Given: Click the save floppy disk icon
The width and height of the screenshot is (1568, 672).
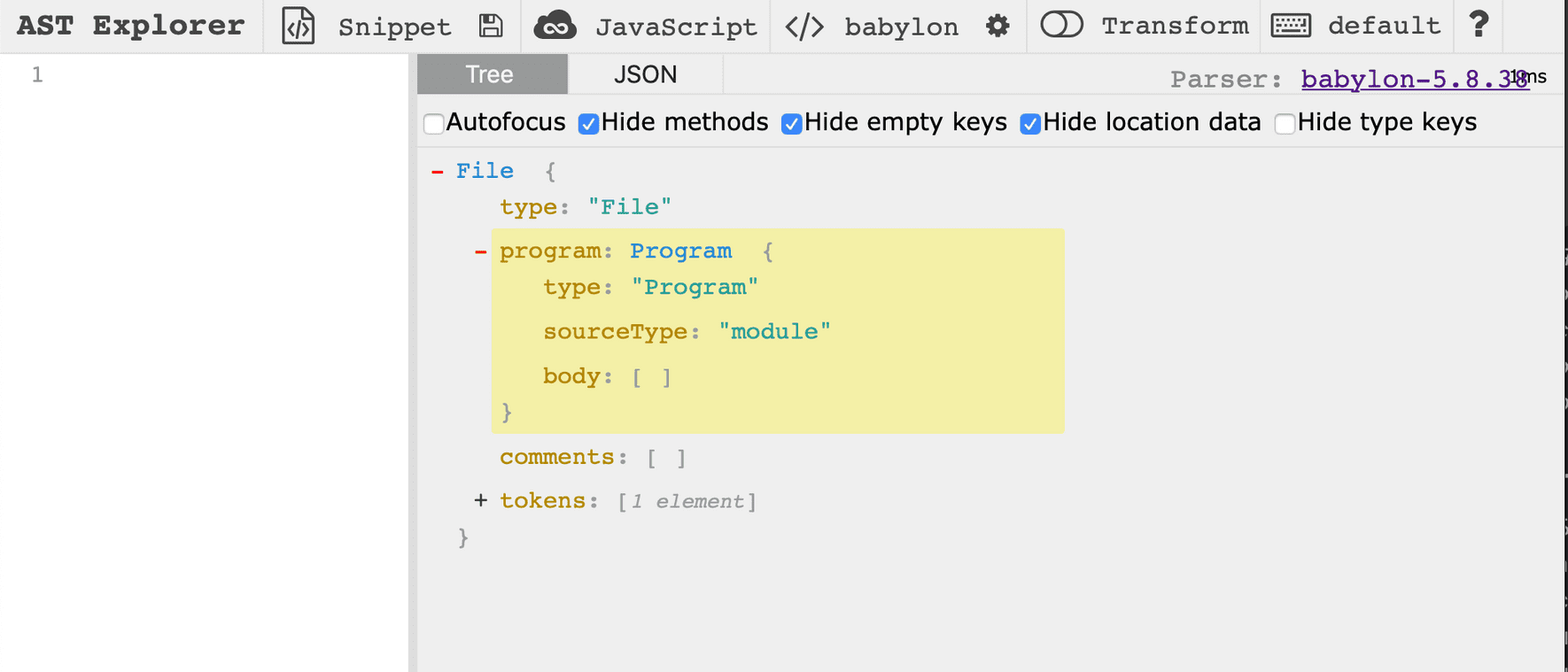Looking at the screenshot, I should [x=491, y=26].
